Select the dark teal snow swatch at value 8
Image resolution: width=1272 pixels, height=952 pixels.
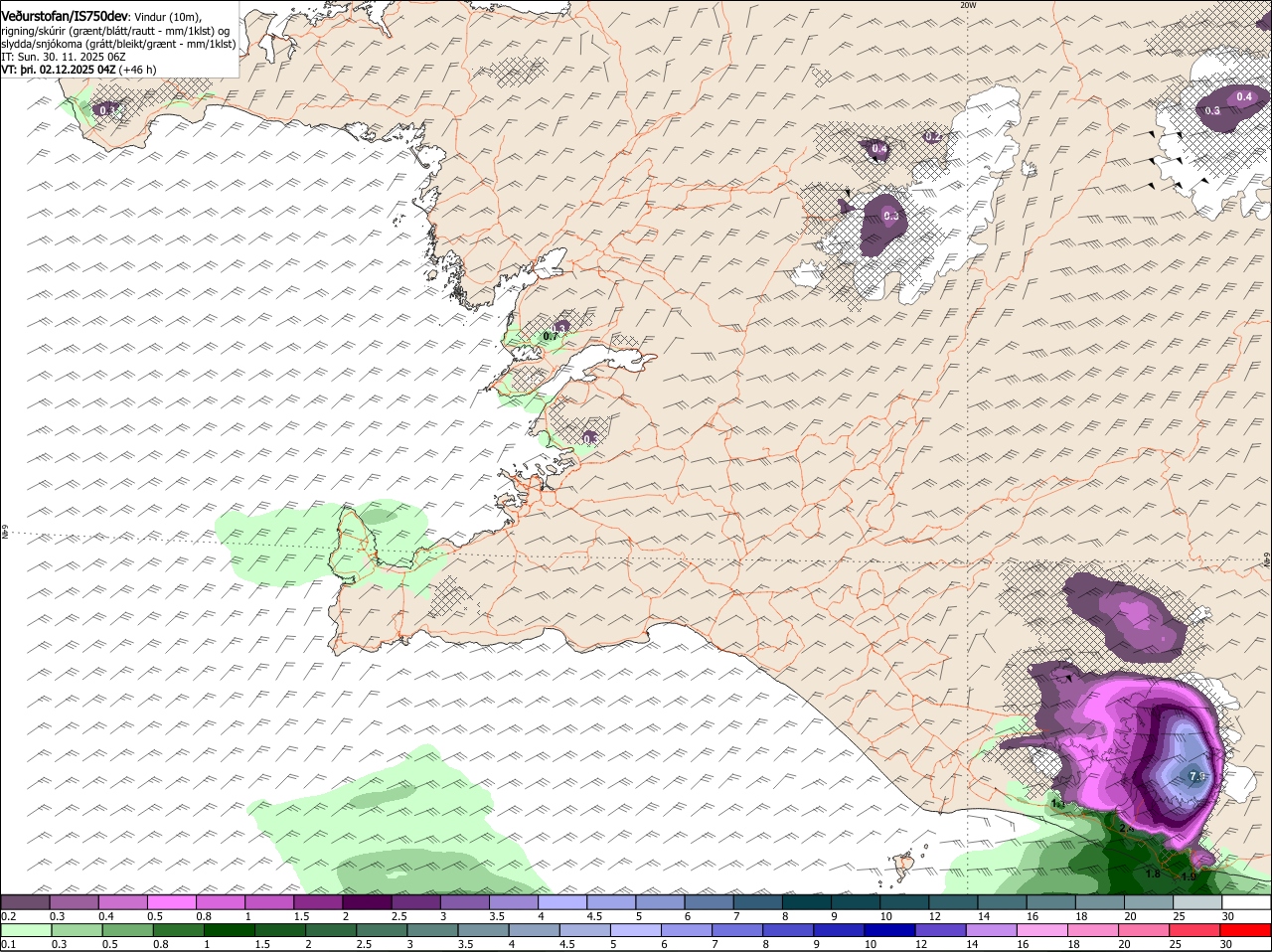[x=806, y=901]
